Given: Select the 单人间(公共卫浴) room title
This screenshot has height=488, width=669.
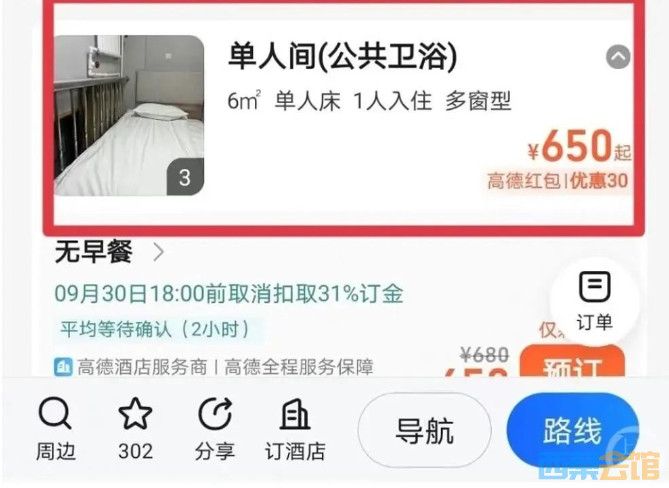Looking at the screenshot, I should (x=343, y=56).
